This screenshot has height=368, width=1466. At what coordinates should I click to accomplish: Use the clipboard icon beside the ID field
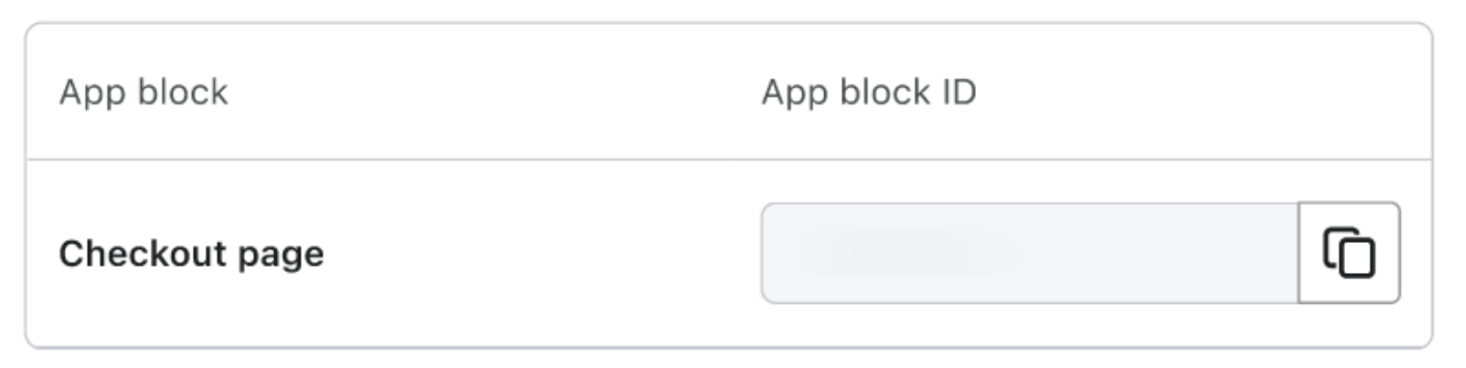pyautogui.click(x=1349, y=253)
